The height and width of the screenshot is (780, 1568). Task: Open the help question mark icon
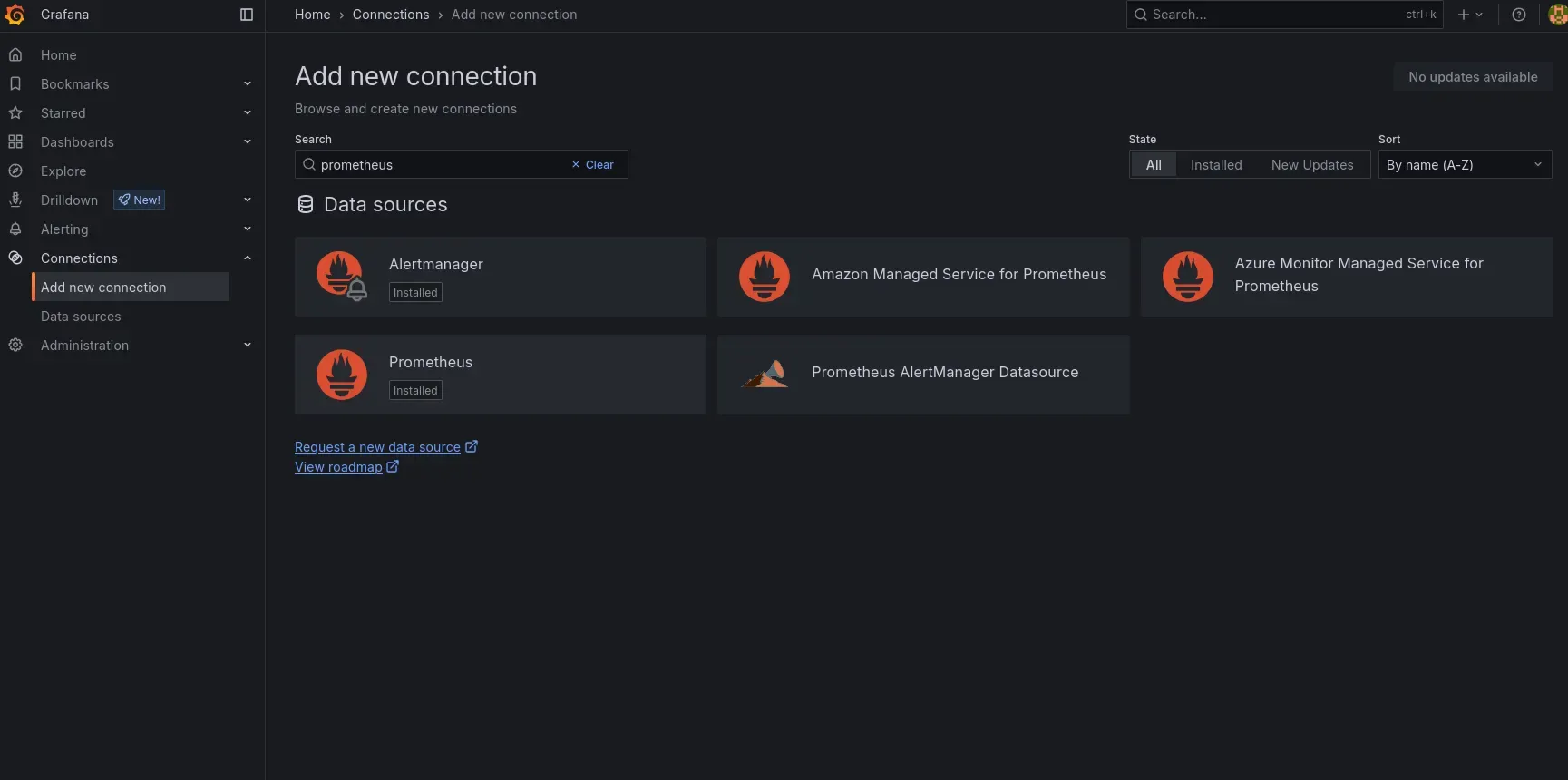[1519, 15]
